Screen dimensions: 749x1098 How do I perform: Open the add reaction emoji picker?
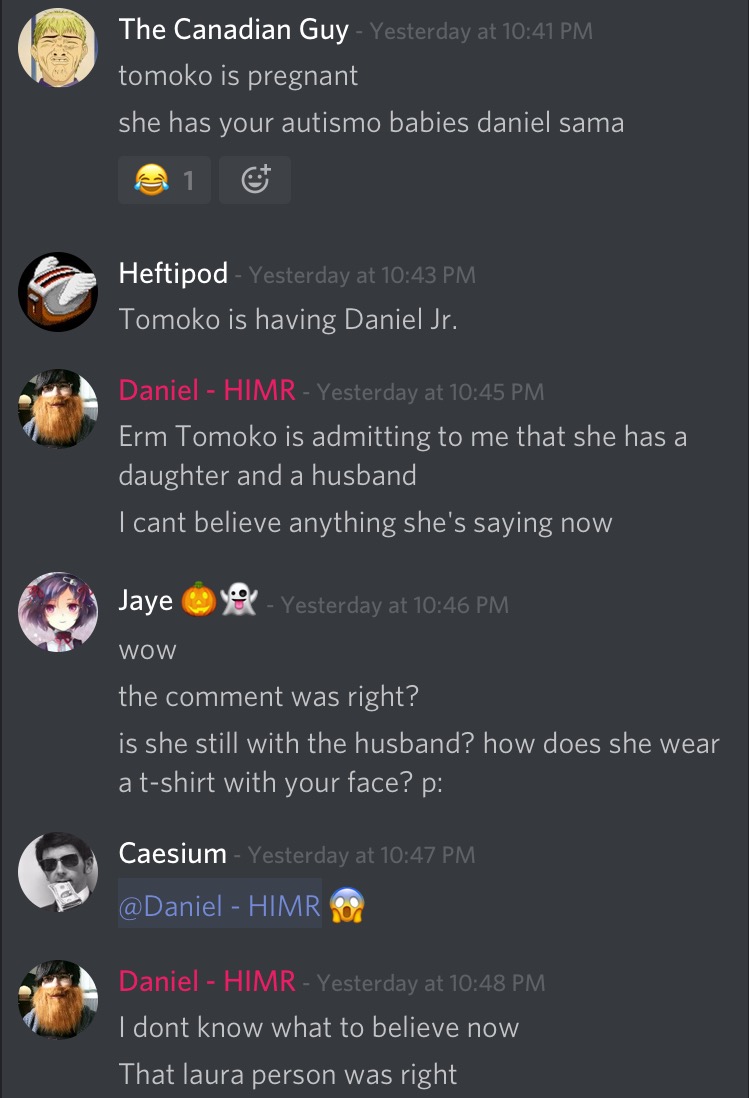click(255, 180)
